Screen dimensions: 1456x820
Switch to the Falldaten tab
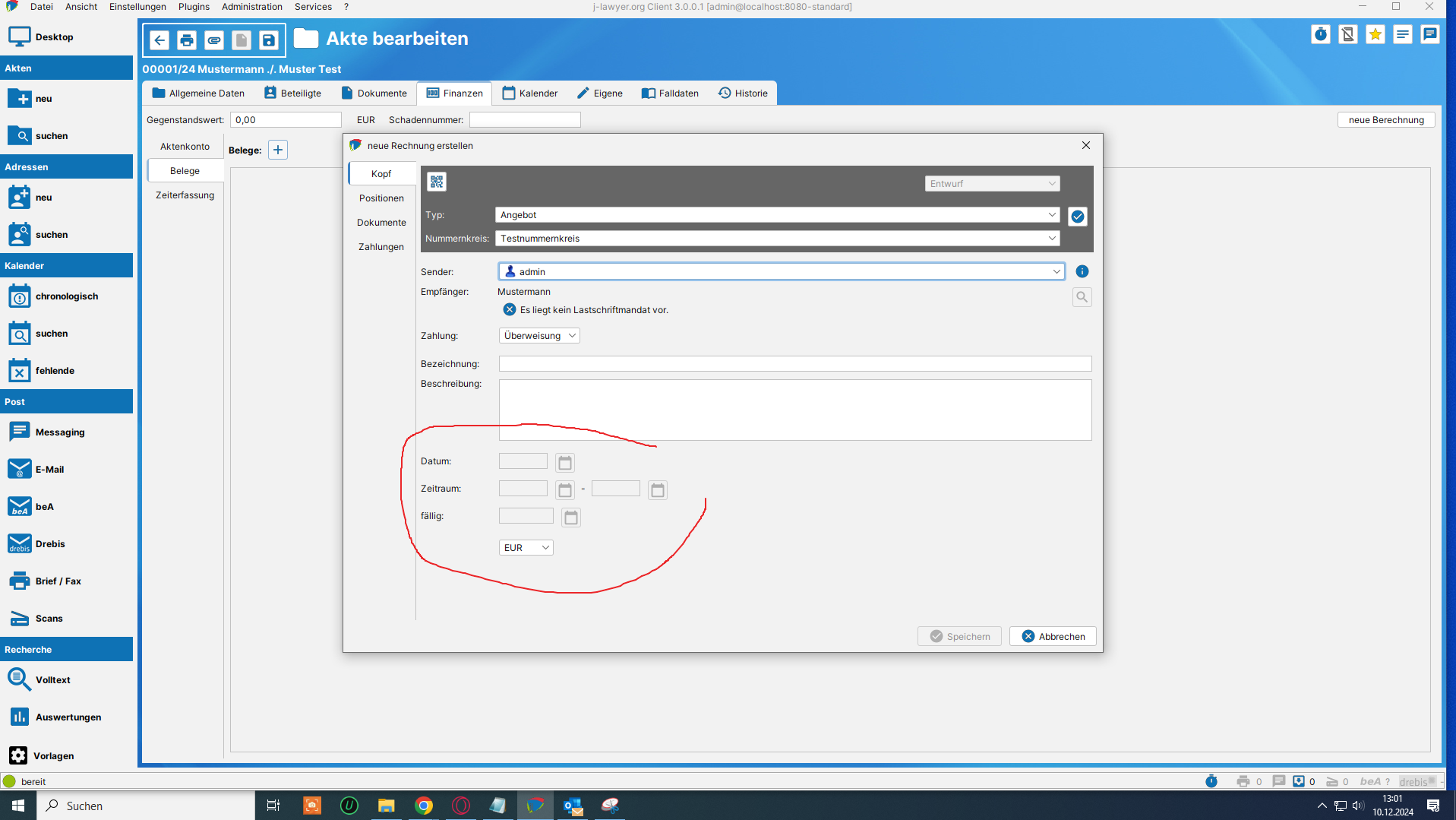tap(670, 93)
